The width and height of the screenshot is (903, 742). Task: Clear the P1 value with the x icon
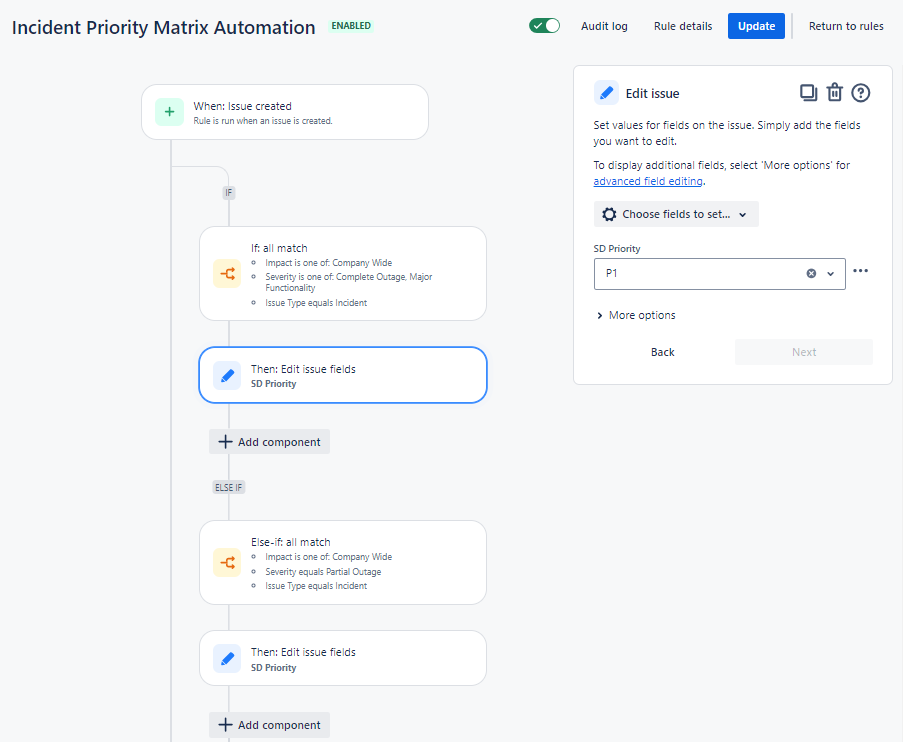pyautogui.click(x=810, y=271)
